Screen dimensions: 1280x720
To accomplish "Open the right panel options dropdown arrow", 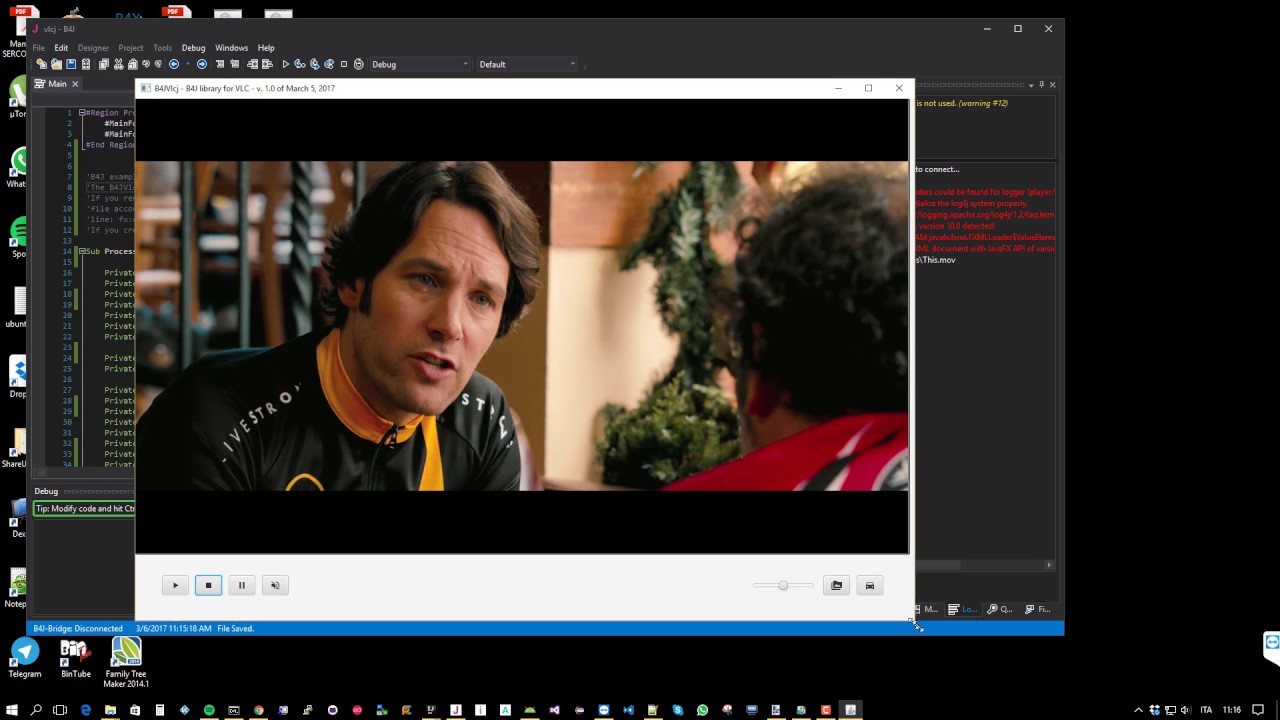I will pos(1031,85).
